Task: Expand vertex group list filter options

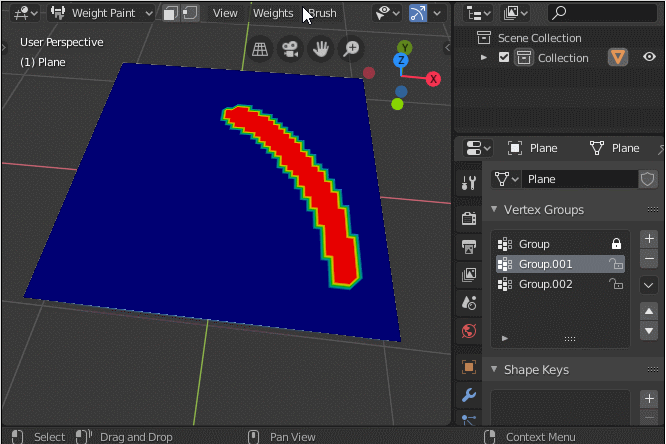Action: (505, 339)
